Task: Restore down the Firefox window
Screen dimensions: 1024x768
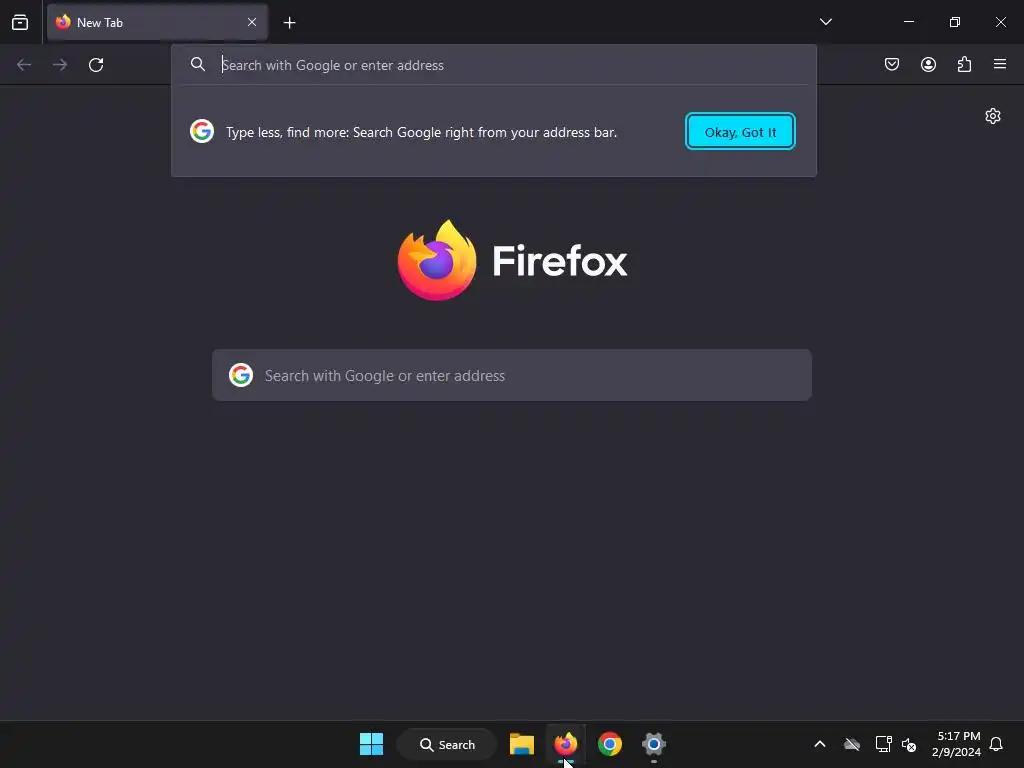Action: (x=955, y=22)
